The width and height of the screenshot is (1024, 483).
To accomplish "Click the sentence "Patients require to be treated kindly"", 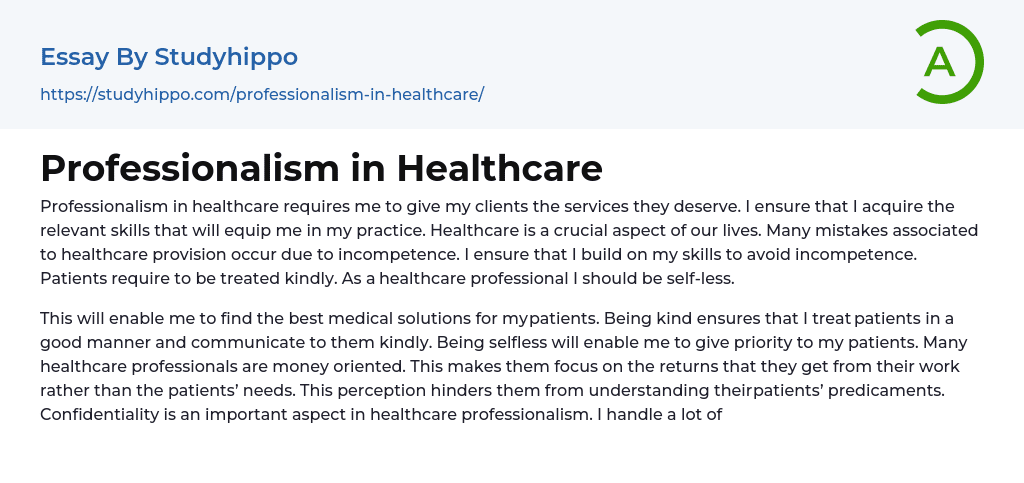I will point(188,278).
